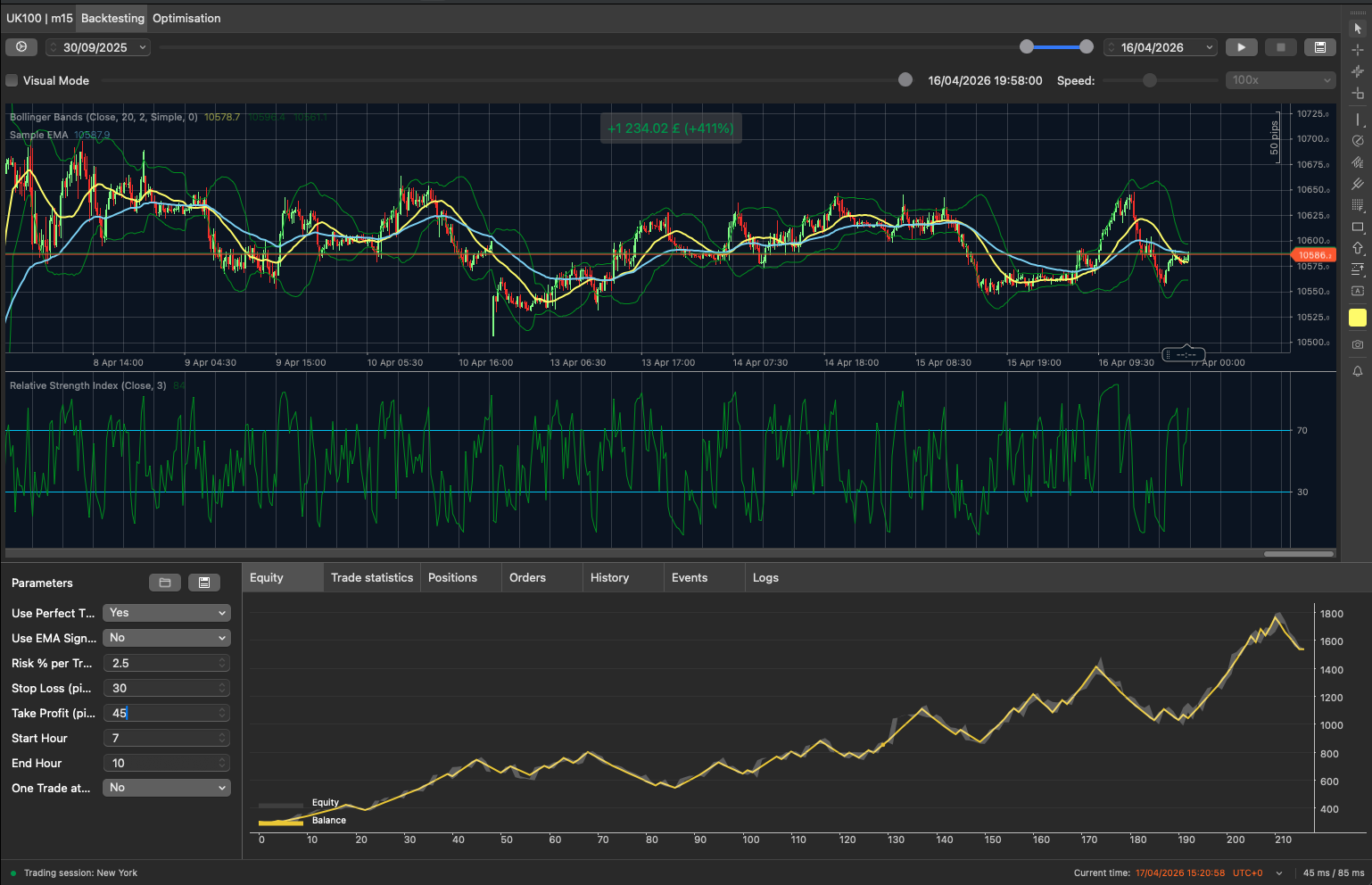Click the Stop Loss value field

click(167, 688)
